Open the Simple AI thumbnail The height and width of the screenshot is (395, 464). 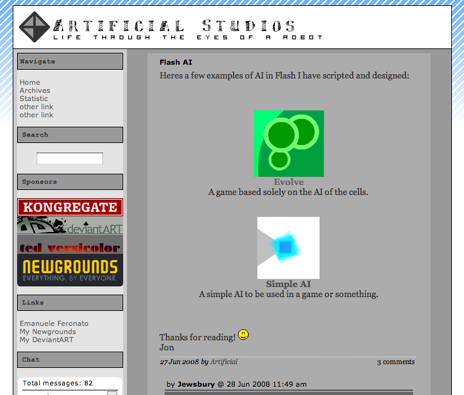(288, 248)
